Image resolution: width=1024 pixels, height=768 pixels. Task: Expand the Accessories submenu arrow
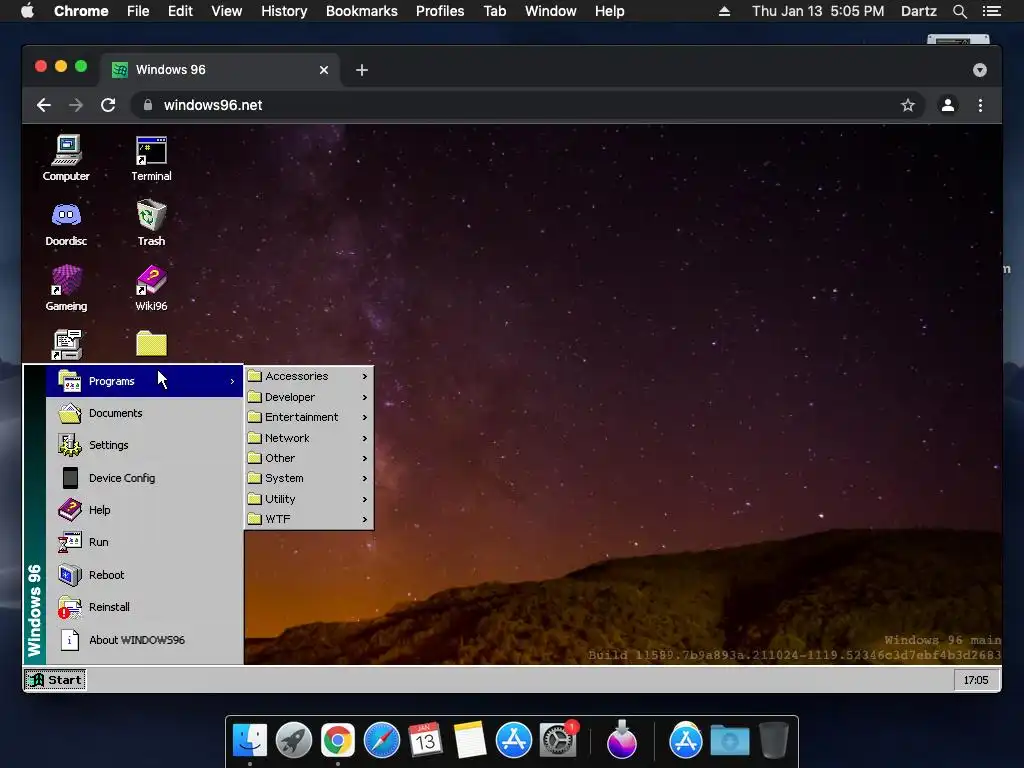click(x=364, y=376)
